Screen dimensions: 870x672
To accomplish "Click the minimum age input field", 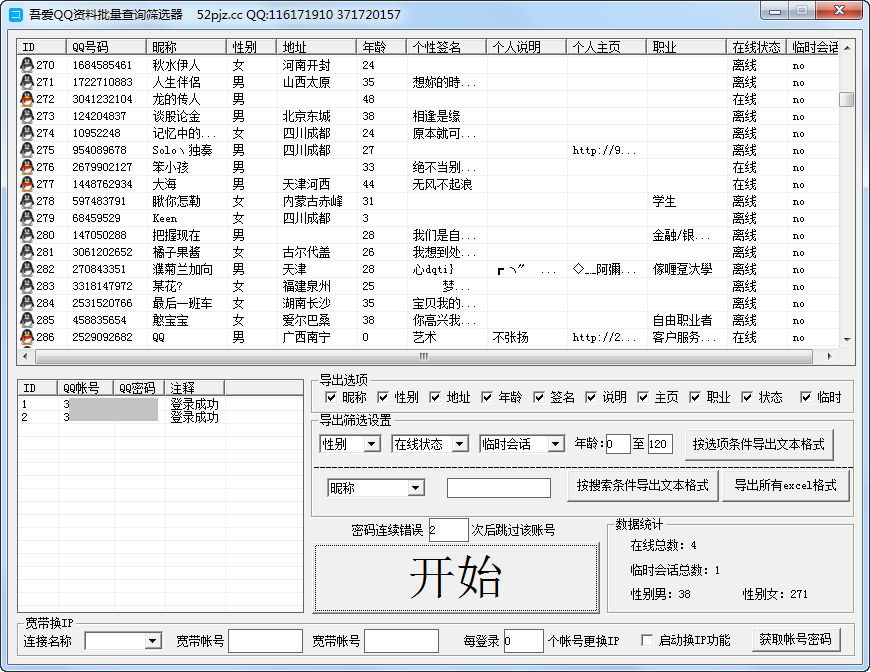I will 618,444.
